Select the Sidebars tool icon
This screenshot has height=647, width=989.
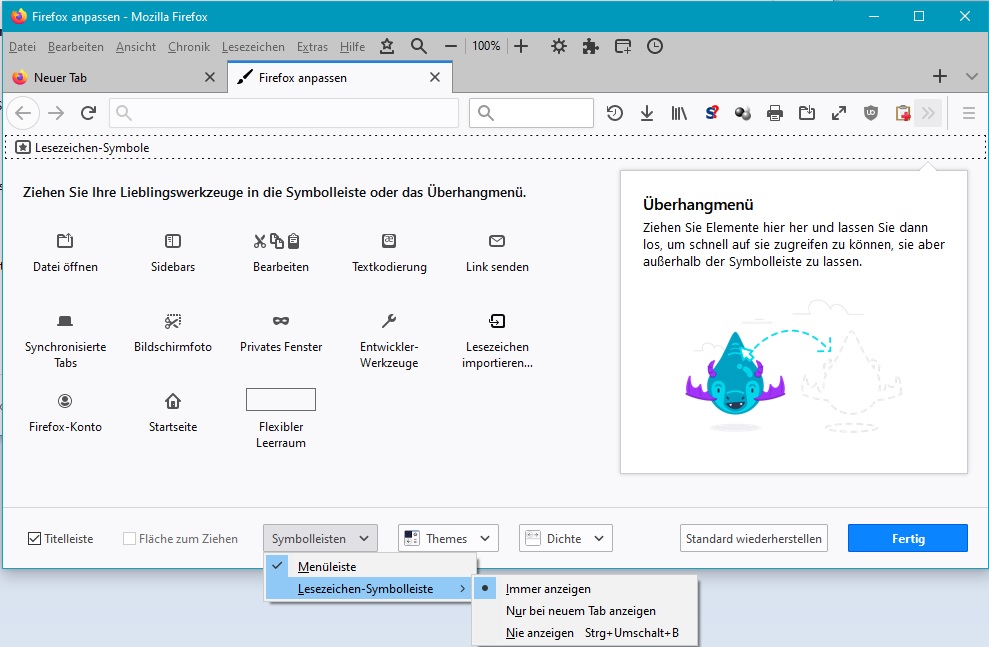tap(173, 240)
